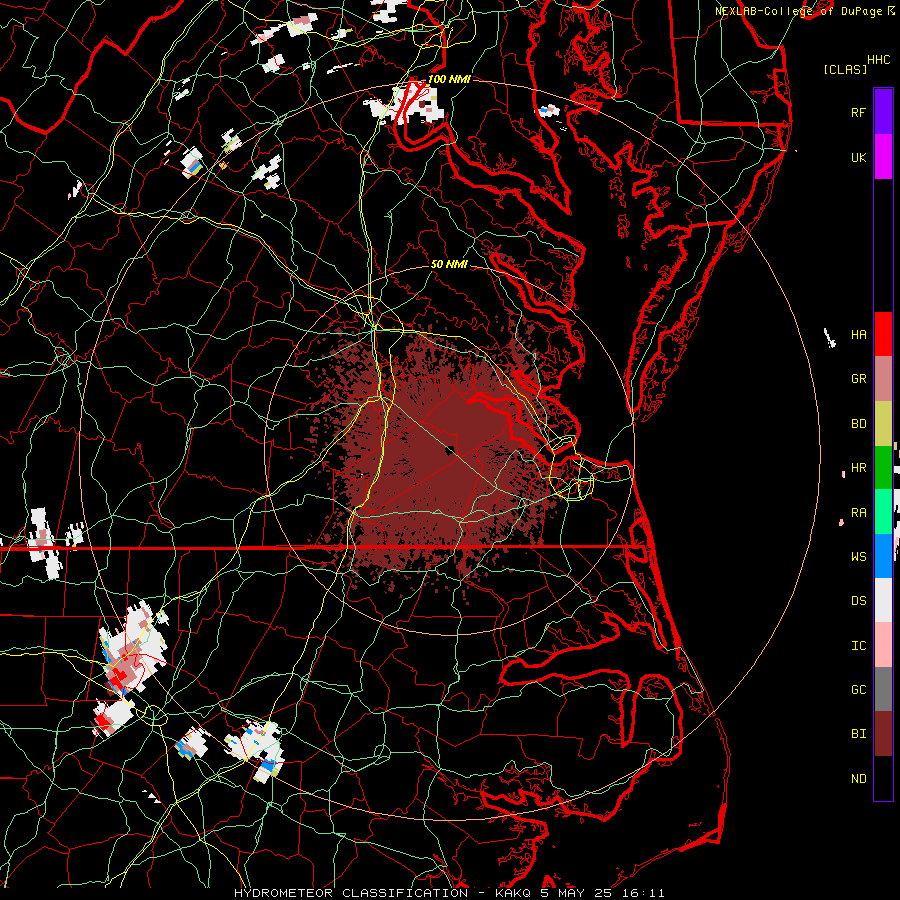Click the '100 NMI' range ring label
Image resolution: width=900 pixels, height=900 pixels.
tap(448, 79)
